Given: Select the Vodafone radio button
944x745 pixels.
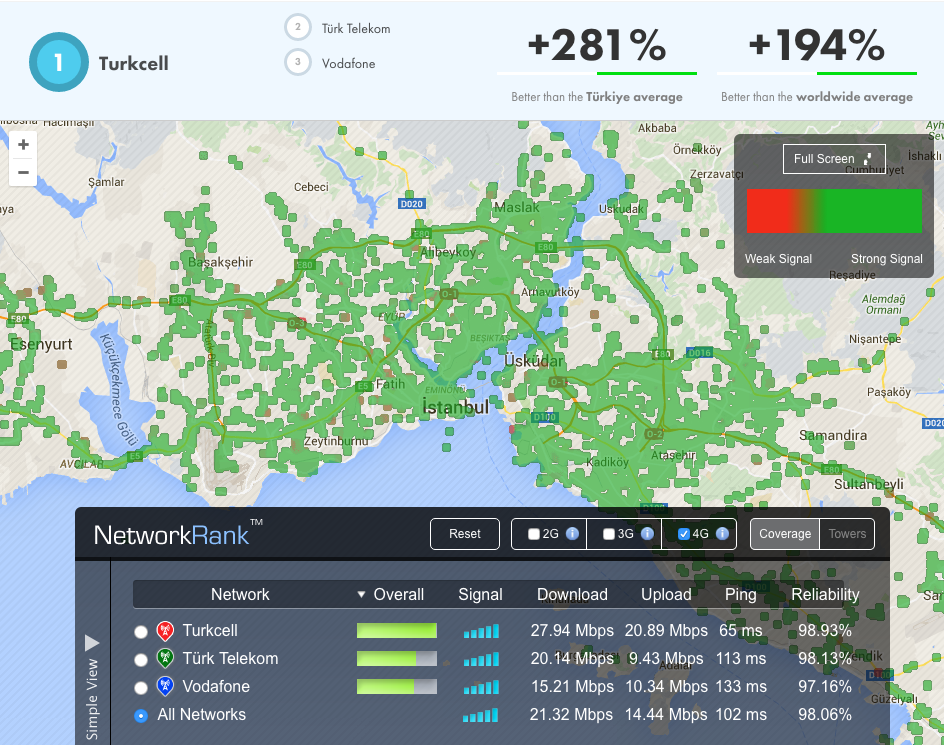Looking at the screenshot, I should click(141, 687).
